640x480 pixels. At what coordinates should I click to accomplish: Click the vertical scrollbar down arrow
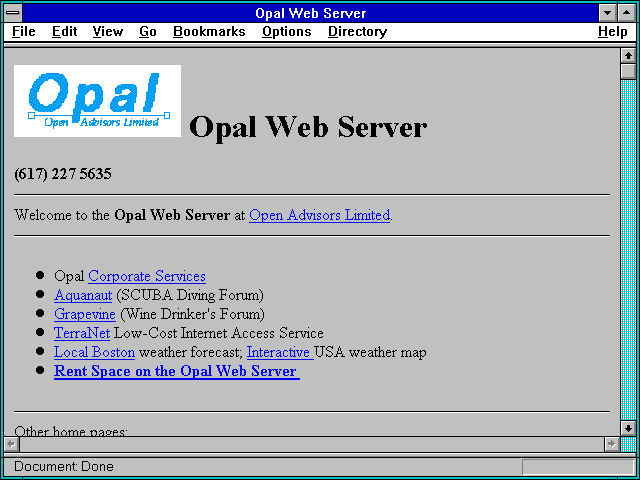tap(628, 428)
